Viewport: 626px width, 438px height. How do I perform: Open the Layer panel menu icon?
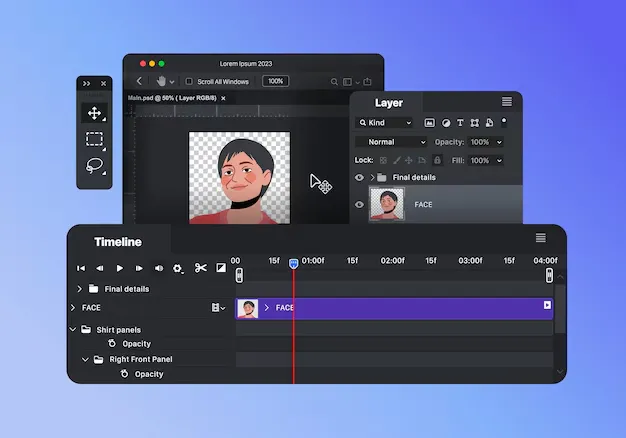507,102
